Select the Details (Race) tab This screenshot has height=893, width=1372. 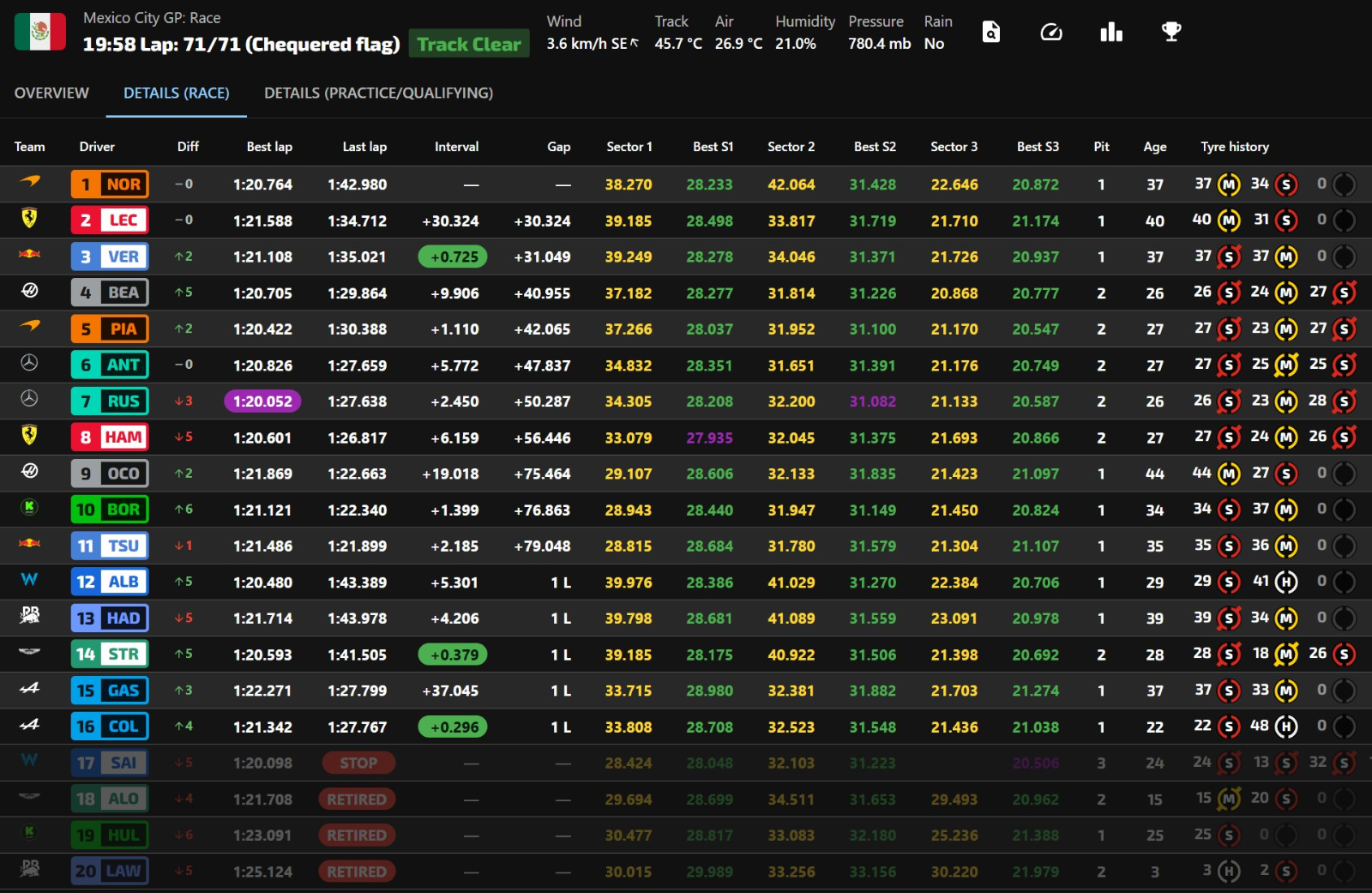[176, 93]
